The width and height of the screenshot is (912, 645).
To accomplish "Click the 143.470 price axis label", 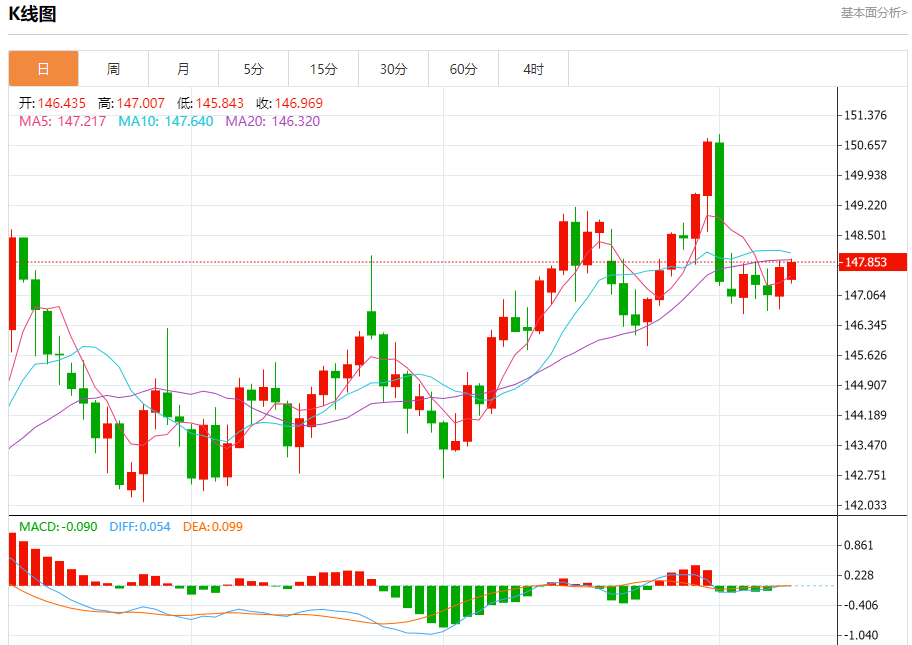I will coord(865,446).
